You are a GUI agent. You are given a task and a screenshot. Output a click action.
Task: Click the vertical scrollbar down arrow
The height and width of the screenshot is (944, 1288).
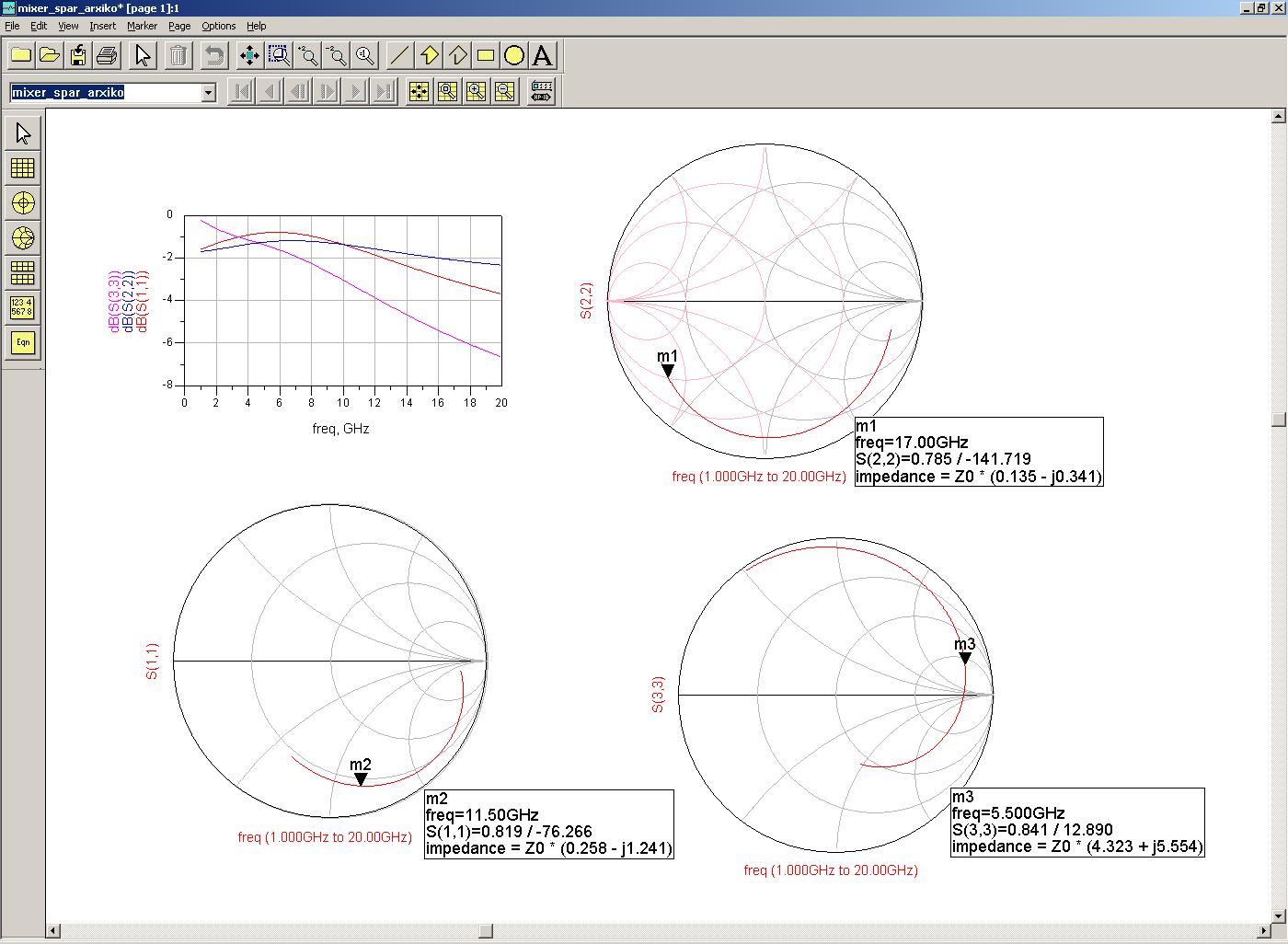point(1279,915)
